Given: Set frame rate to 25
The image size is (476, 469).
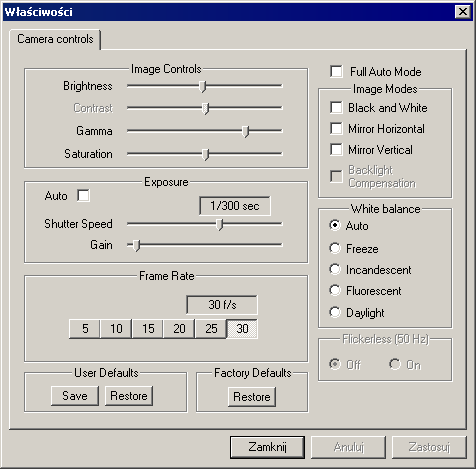Looking at the screenshot, I should 211,329.
